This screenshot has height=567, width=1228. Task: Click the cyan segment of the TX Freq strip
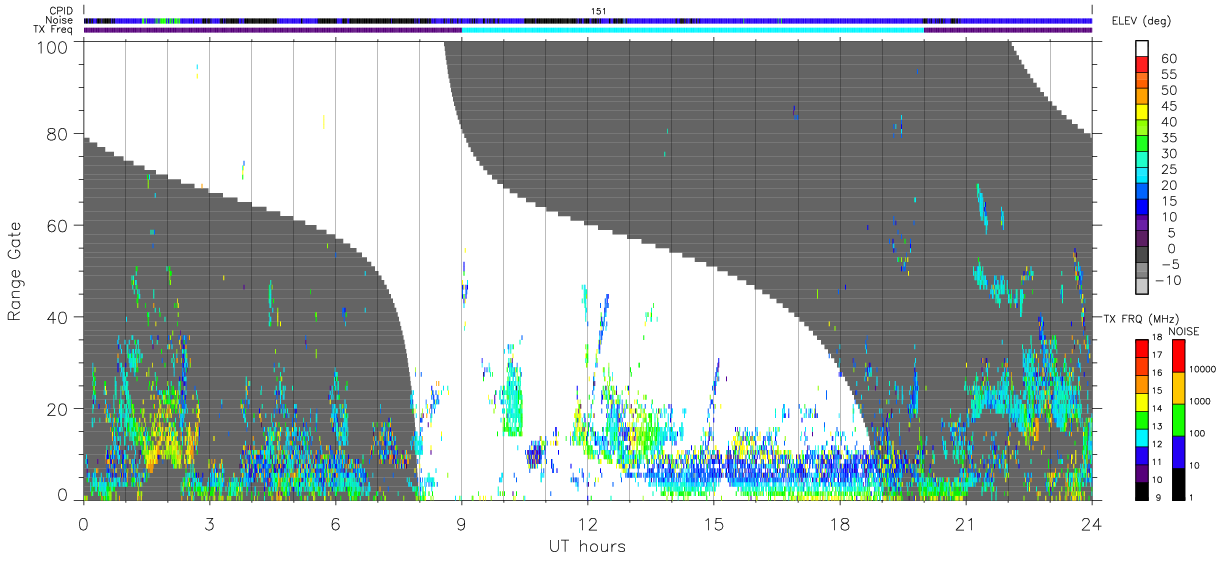click(x=692, y=30)
